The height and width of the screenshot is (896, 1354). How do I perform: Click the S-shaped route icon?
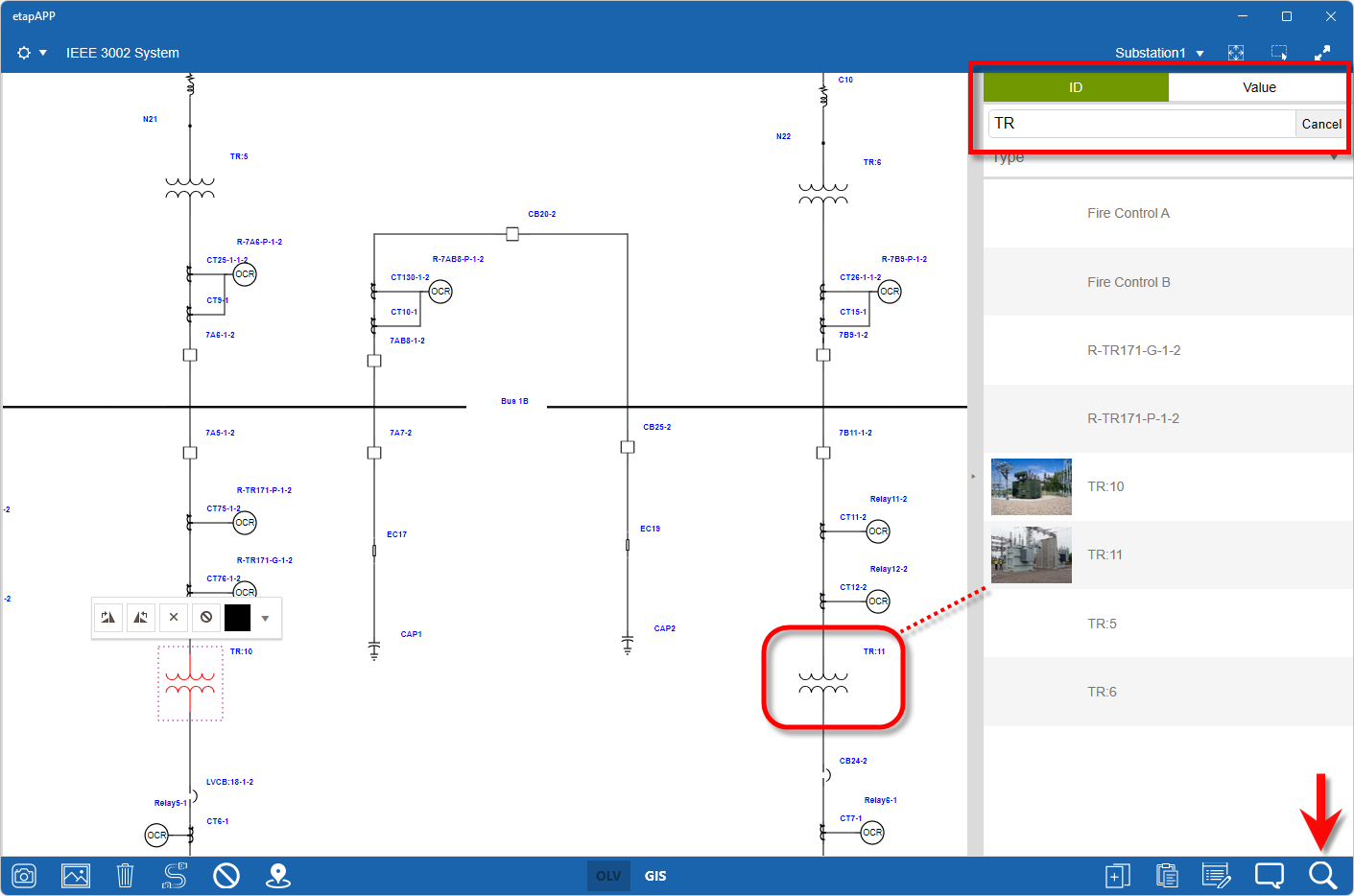click(x=176, y=876)
